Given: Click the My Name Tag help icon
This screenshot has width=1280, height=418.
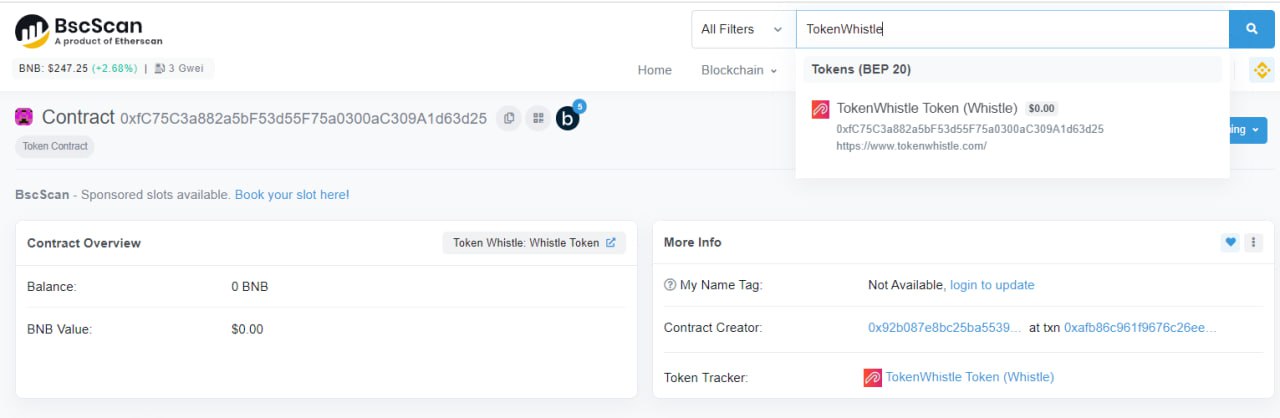Looking at the screenshot, I should (670, 285).
